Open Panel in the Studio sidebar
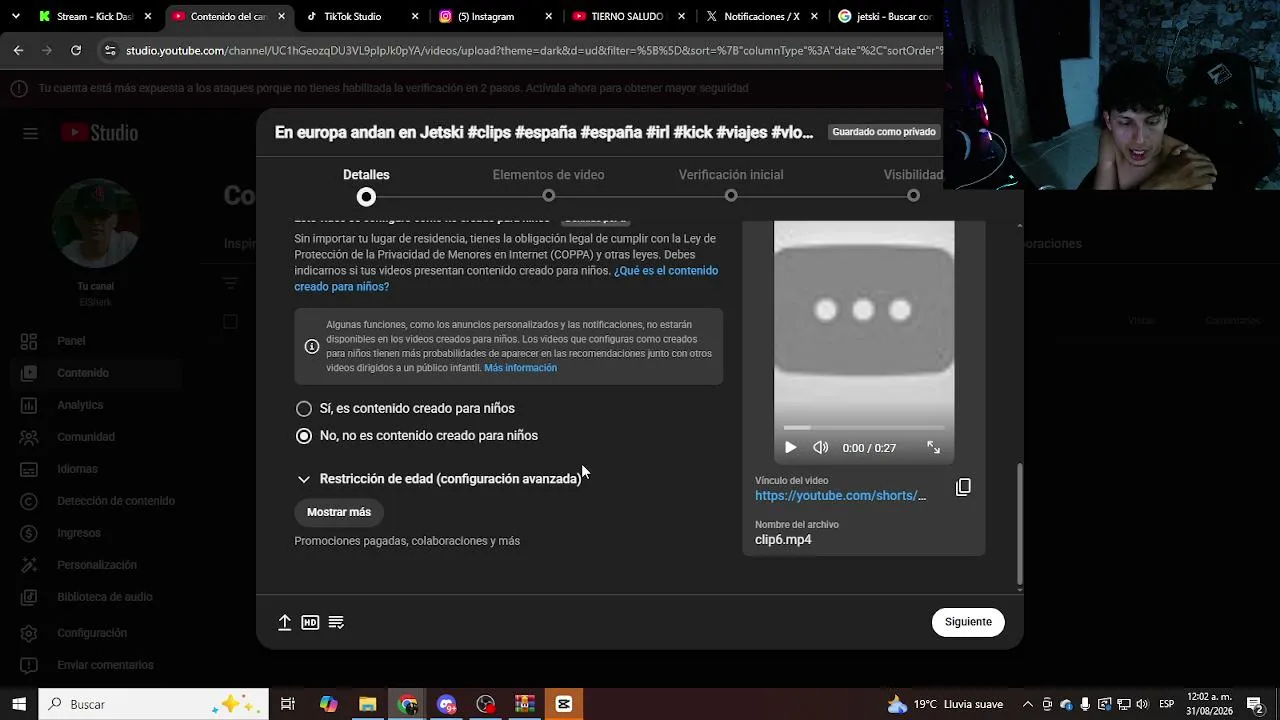This screenshot has height=720, width=1280. pos(71,341)
